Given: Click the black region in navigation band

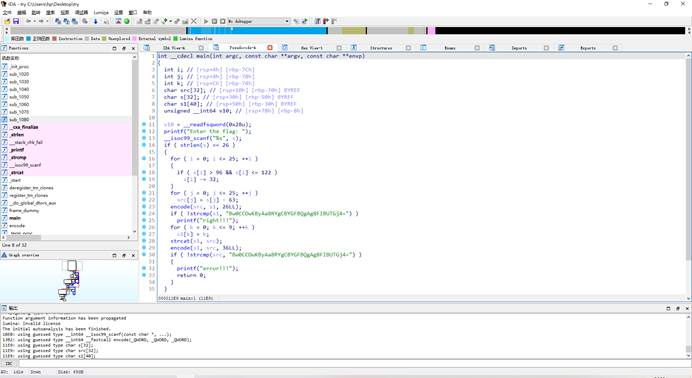Looking at the screenshot, I should click(560, 30).
